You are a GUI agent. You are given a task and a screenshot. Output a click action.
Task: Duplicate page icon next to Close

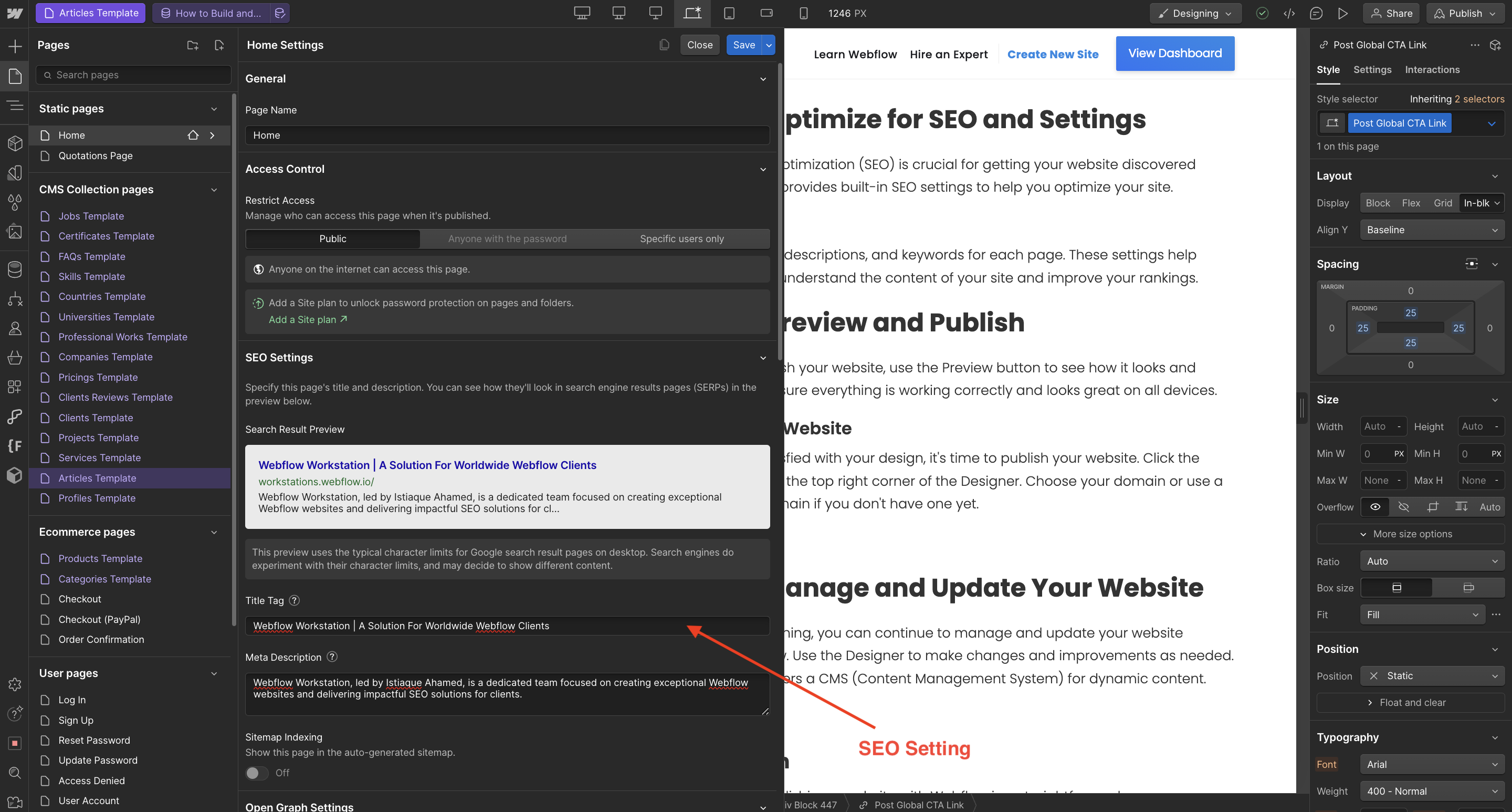pyautogui.click(x=664, y=45)
